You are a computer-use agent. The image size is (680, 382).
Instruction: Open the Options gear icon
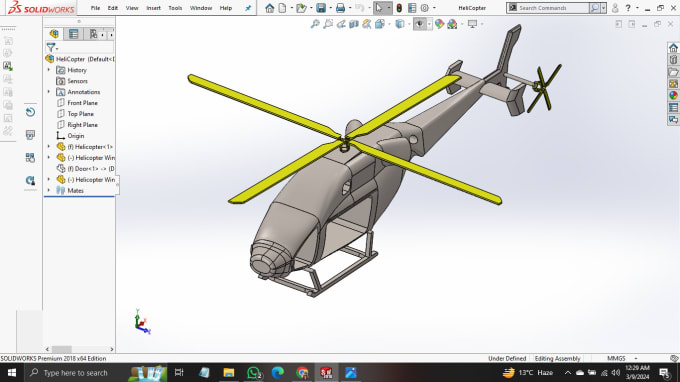click(425, 8)
